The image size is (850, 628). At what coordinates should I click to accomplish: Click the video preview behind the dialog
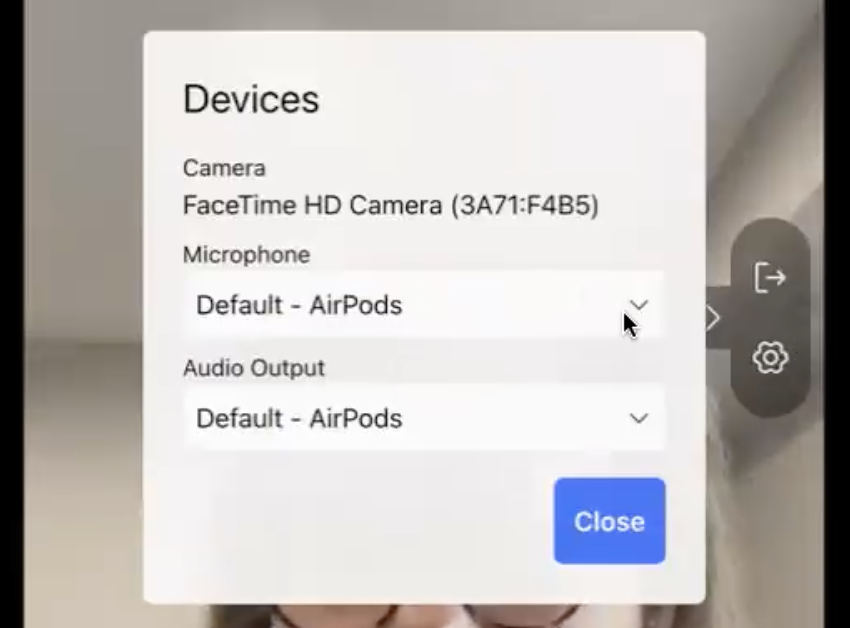pos(81,325)
